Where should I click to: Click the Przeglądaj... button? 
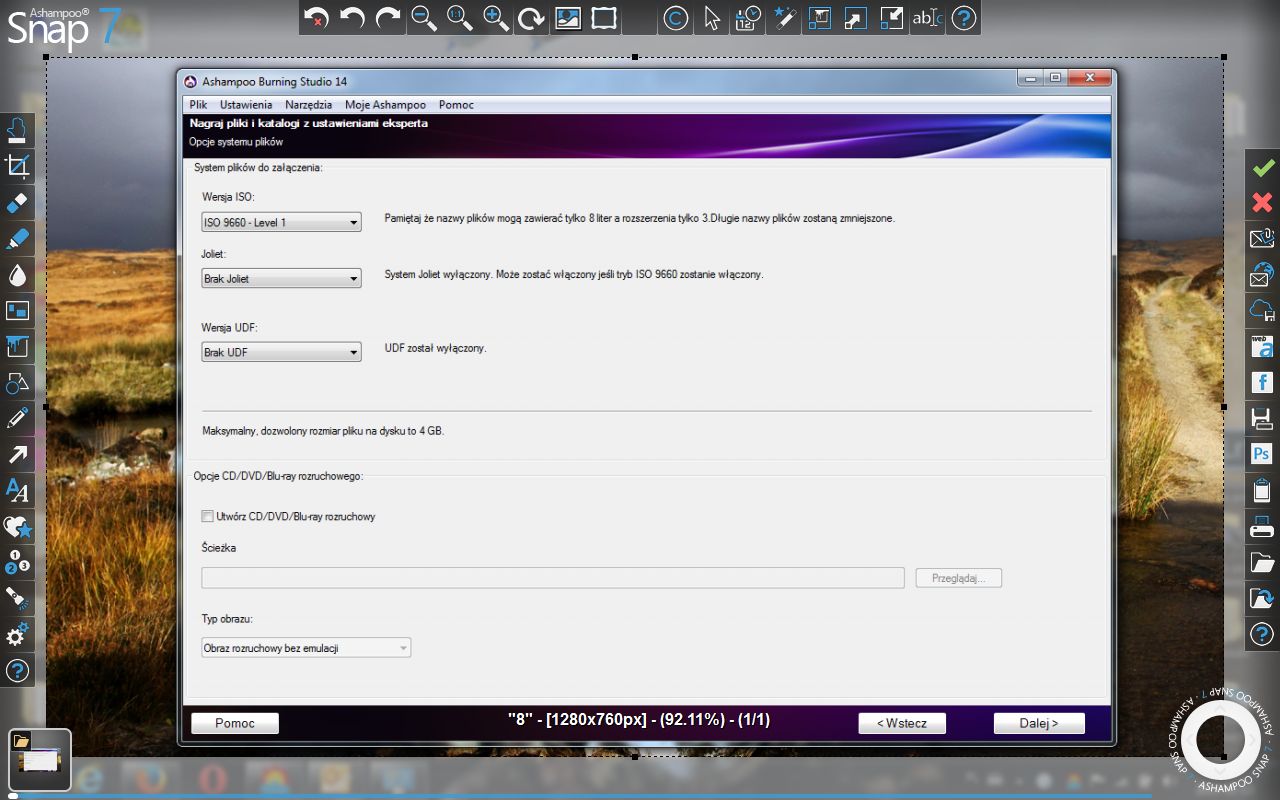pyautogui.click(x=959, y=578)
